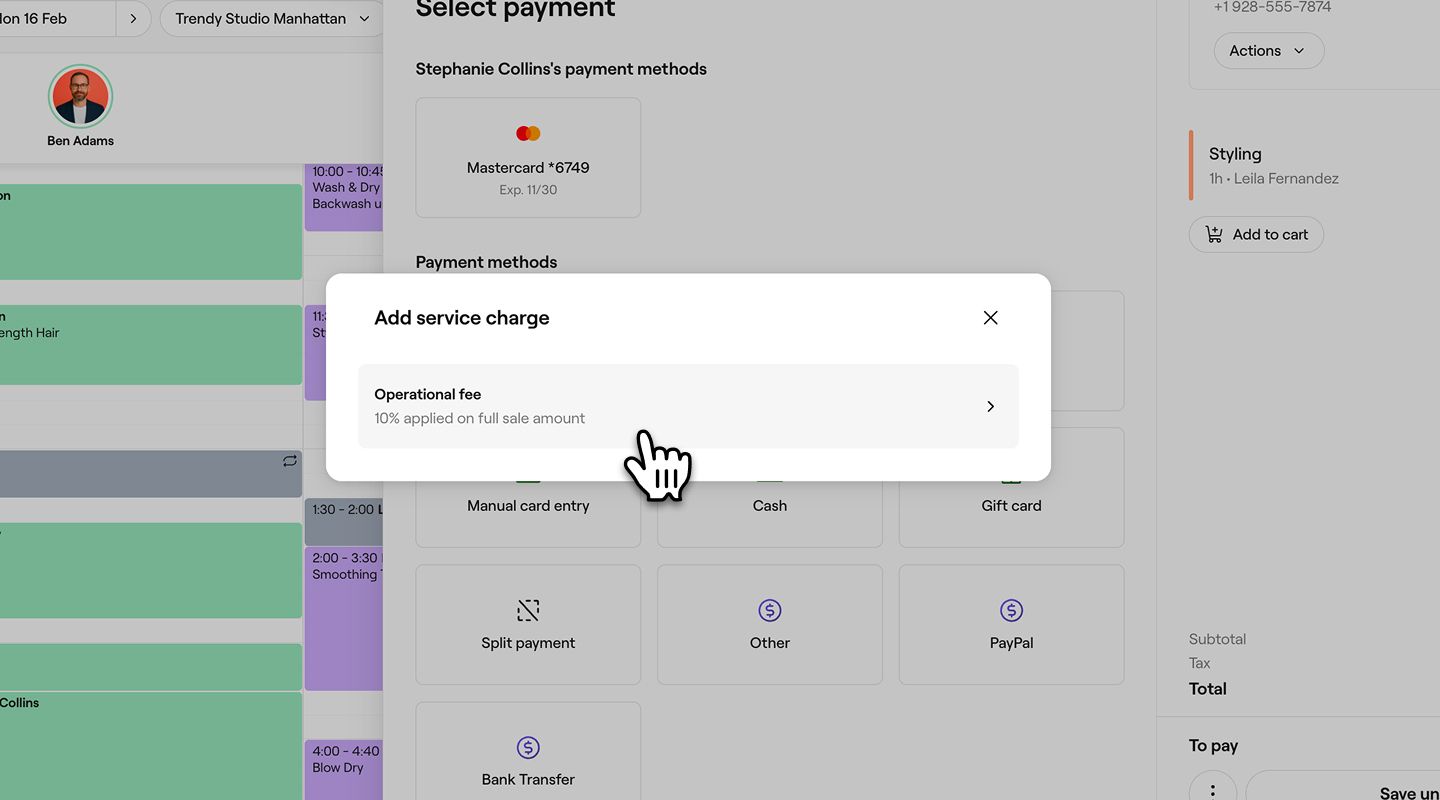Screen dimensions: 1440x800
Task: Expand the Actions dropdown menu
Action: coord(1268,50)
